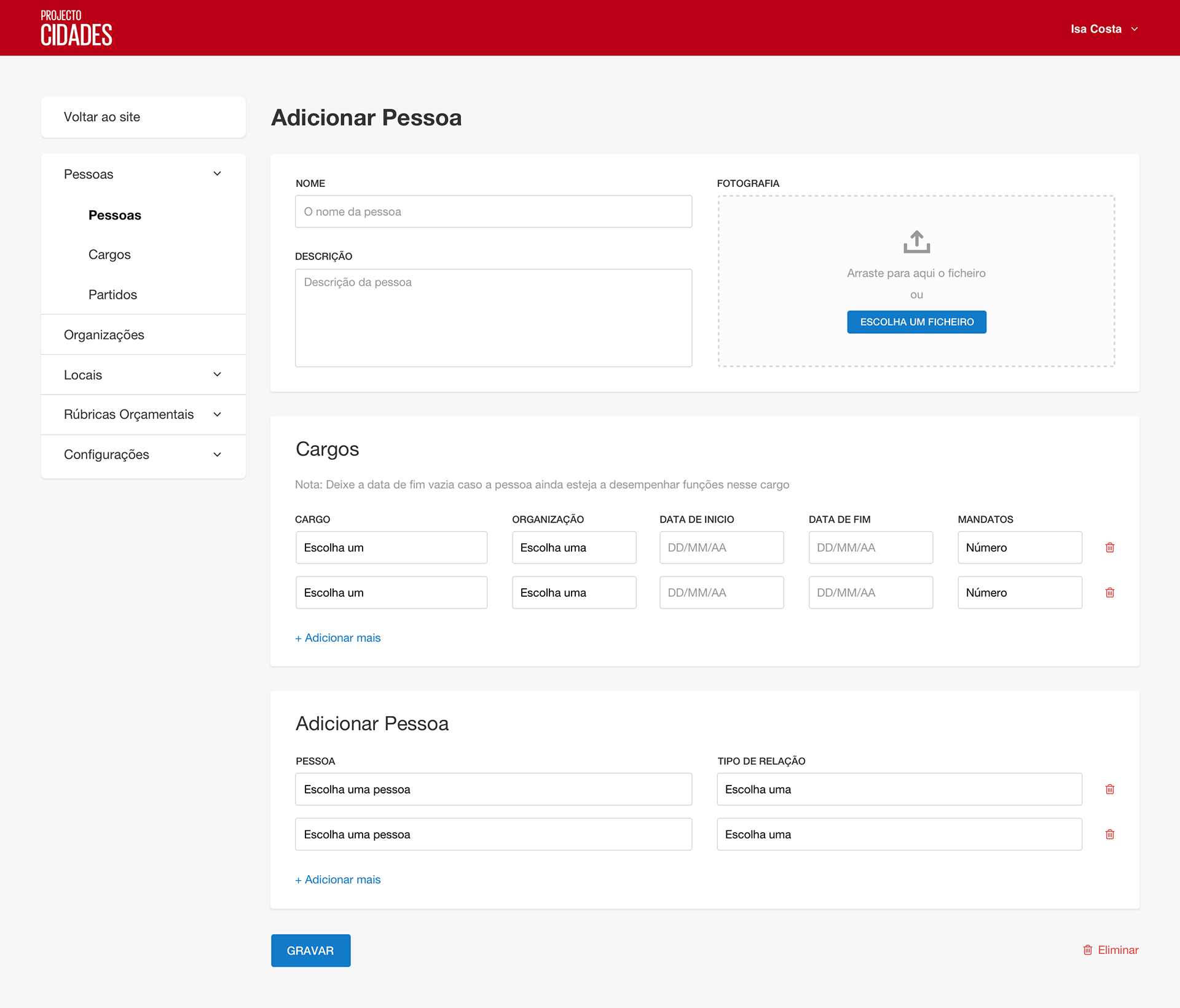Open the Cargos submenu item in the sidebar

(x=109, y=254)
